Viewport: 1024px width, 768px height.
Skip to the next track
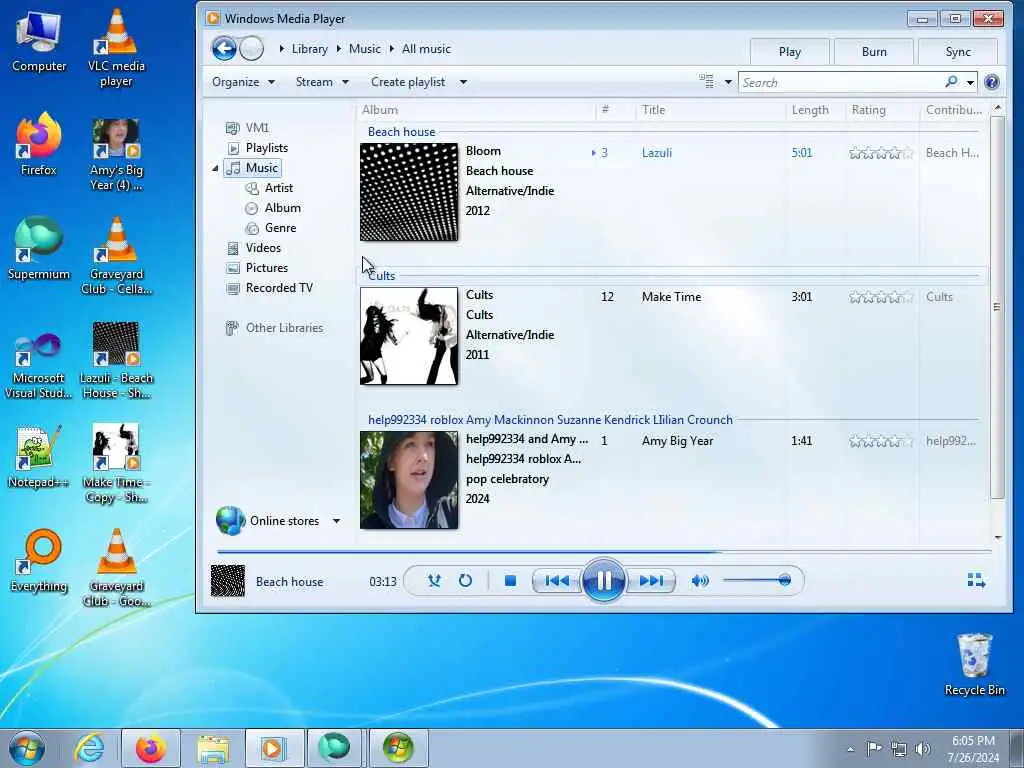pos(650,581)
